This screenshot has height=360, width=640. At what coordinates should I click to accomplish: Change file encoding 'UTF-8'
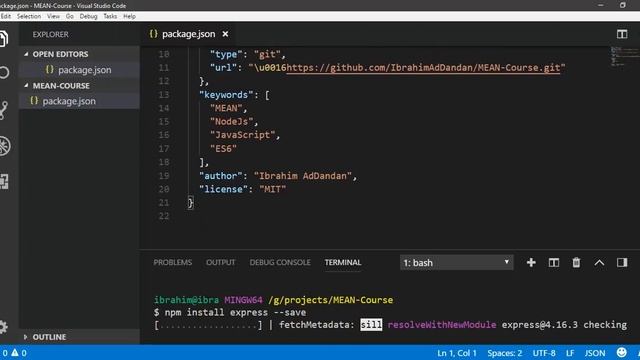(544, 353)
